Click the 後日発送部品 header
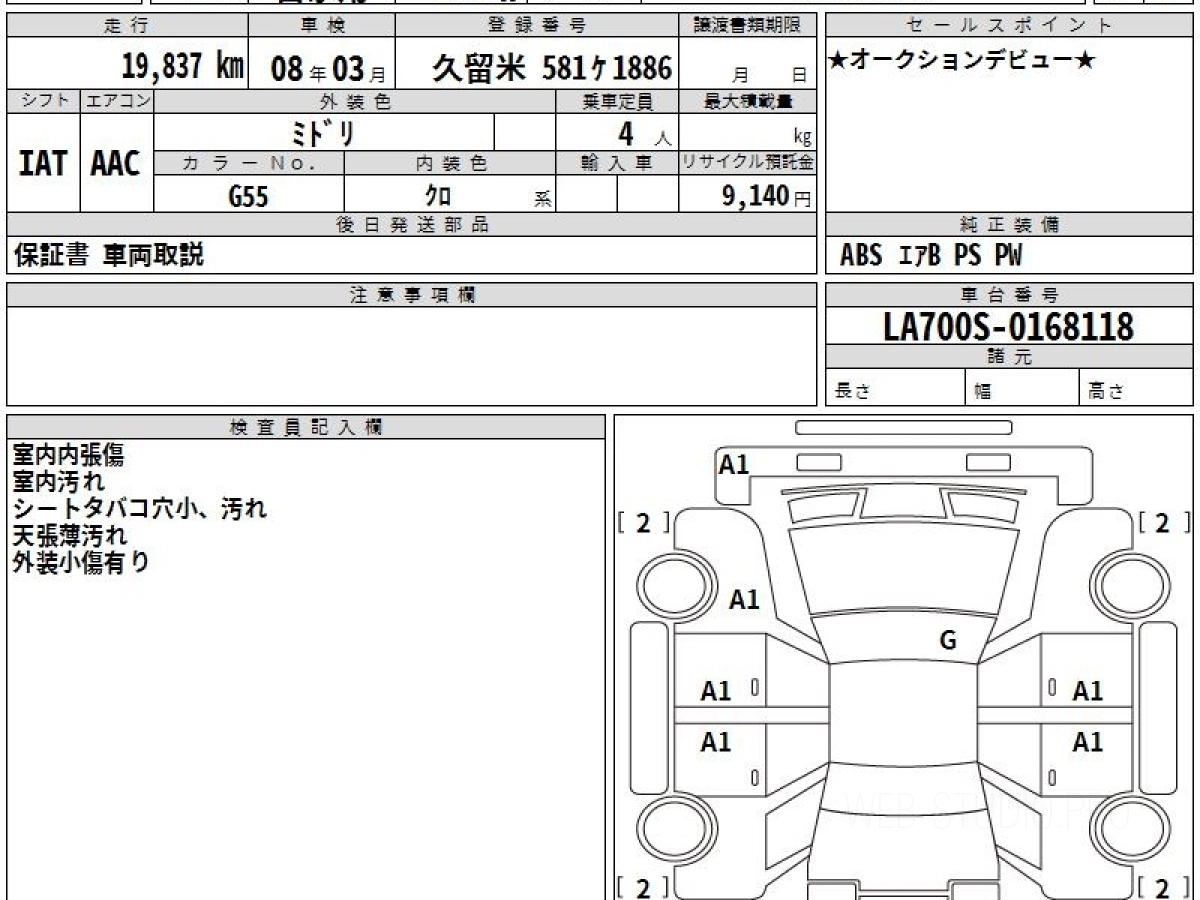 [x=412, y=225]
